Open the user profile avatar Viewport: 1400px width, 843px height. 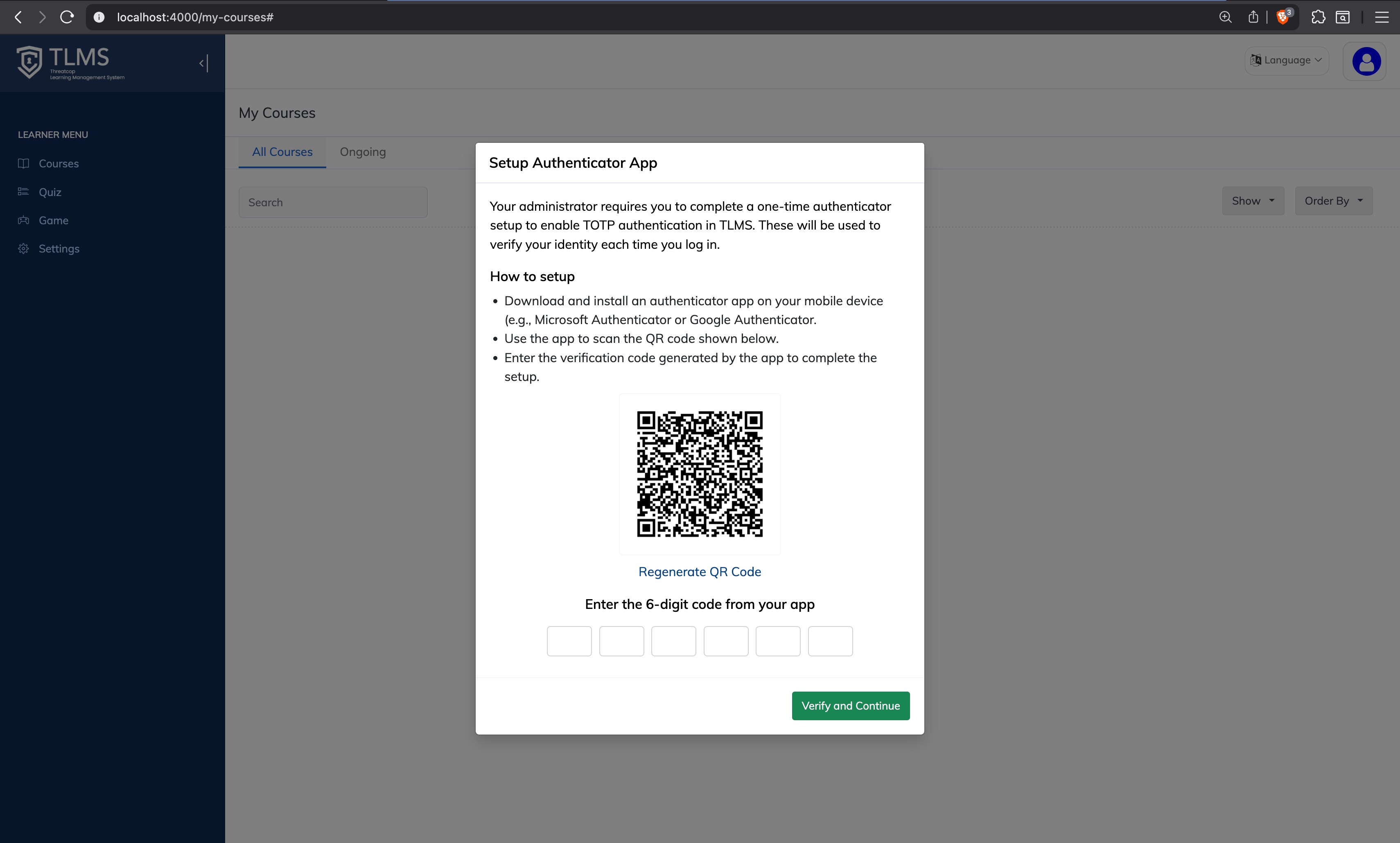pyautogui.click(x=1366, y=61)
